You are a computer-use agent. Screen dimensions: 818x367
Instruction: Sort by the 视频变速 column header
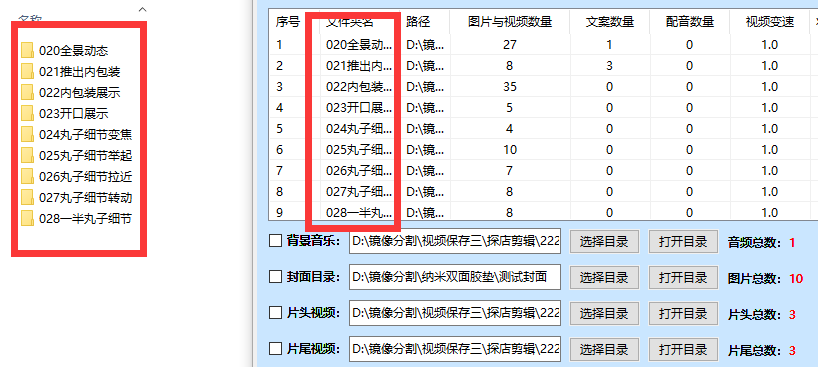tap(769, 22)
